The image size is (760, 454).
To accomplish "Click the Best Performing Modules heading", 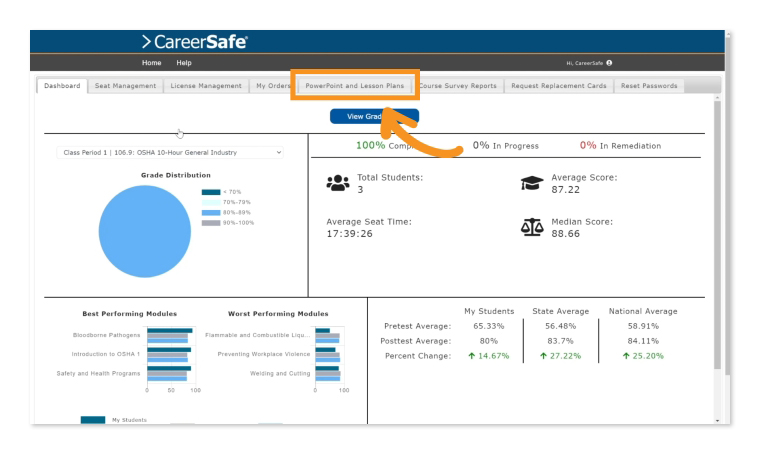I will [x=129, y=314].
